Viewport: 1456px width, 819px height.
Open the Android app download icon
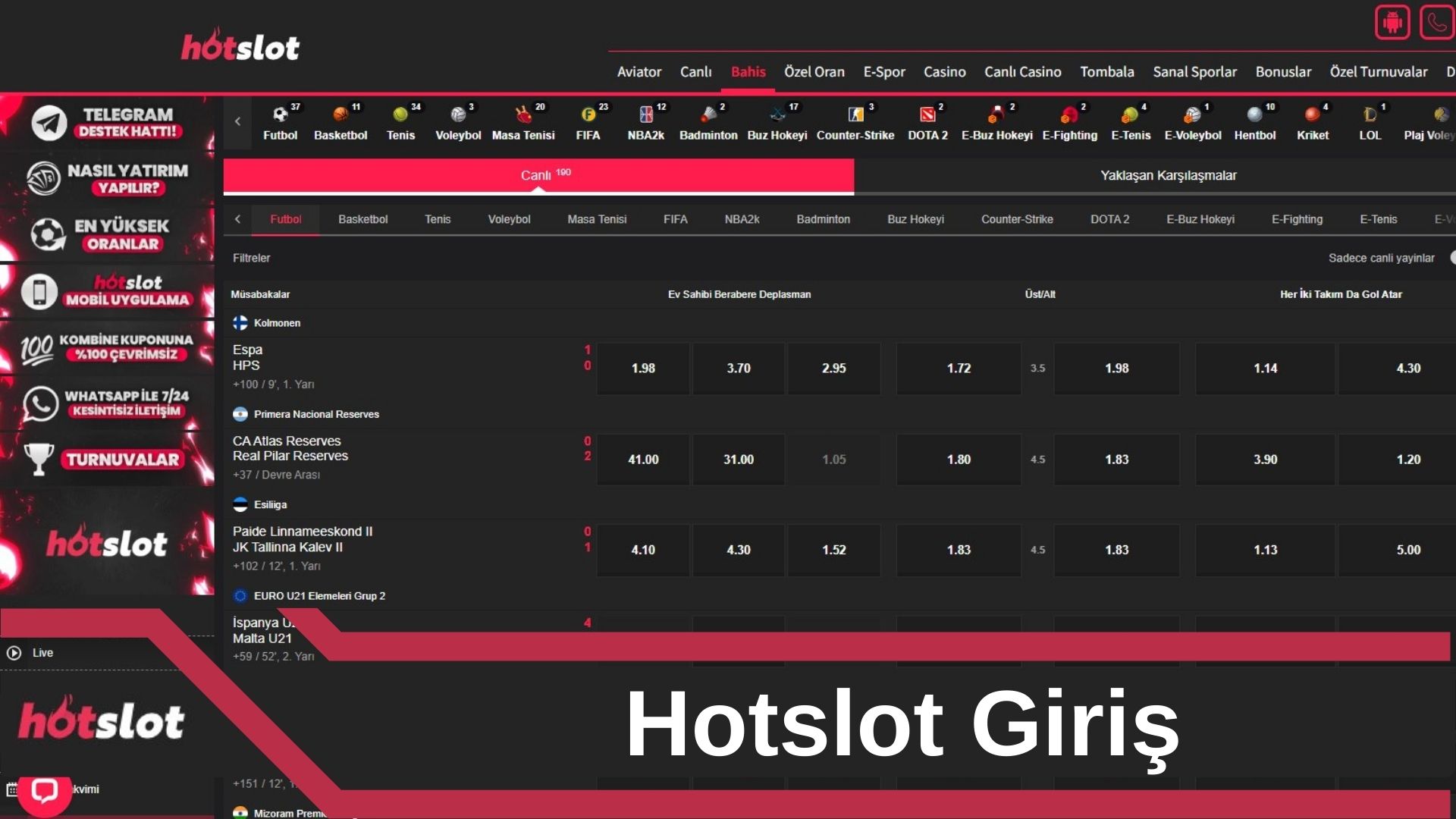coord(1392,22)
